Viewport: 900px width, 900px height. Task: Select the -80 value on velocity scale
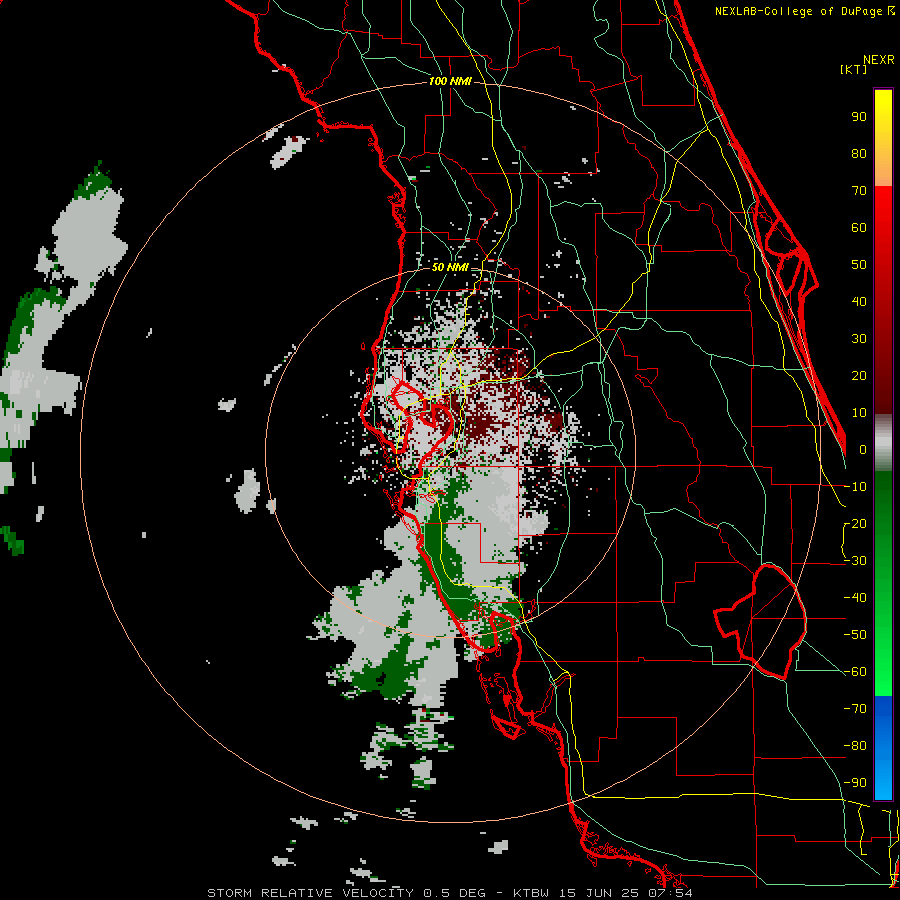pos(855,746)
